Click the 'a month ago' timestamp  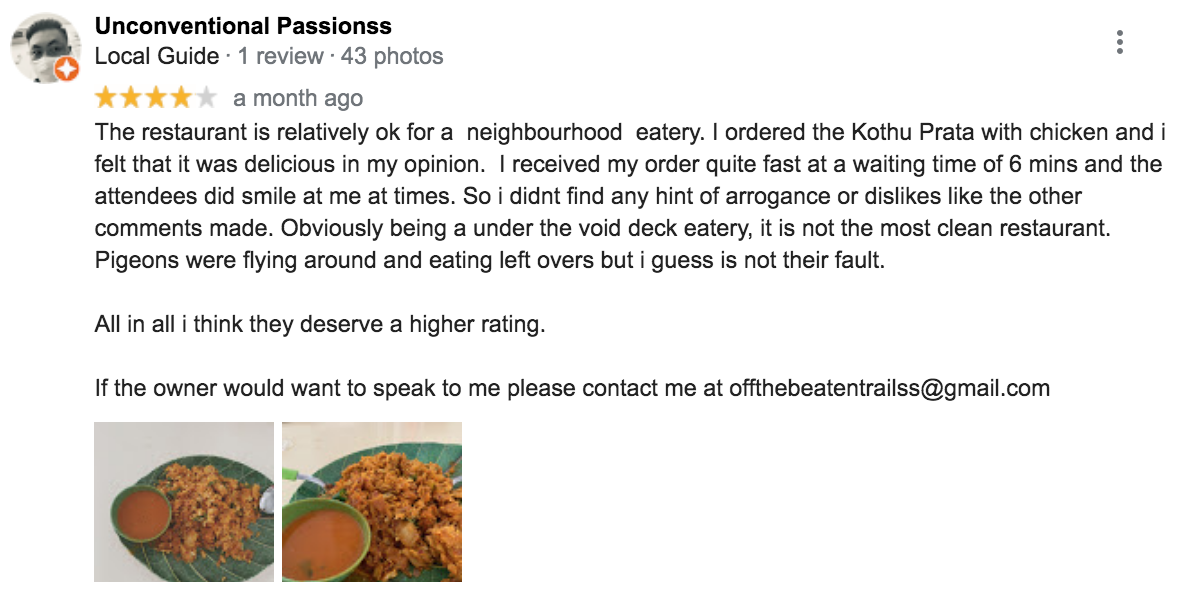point(298,98)
